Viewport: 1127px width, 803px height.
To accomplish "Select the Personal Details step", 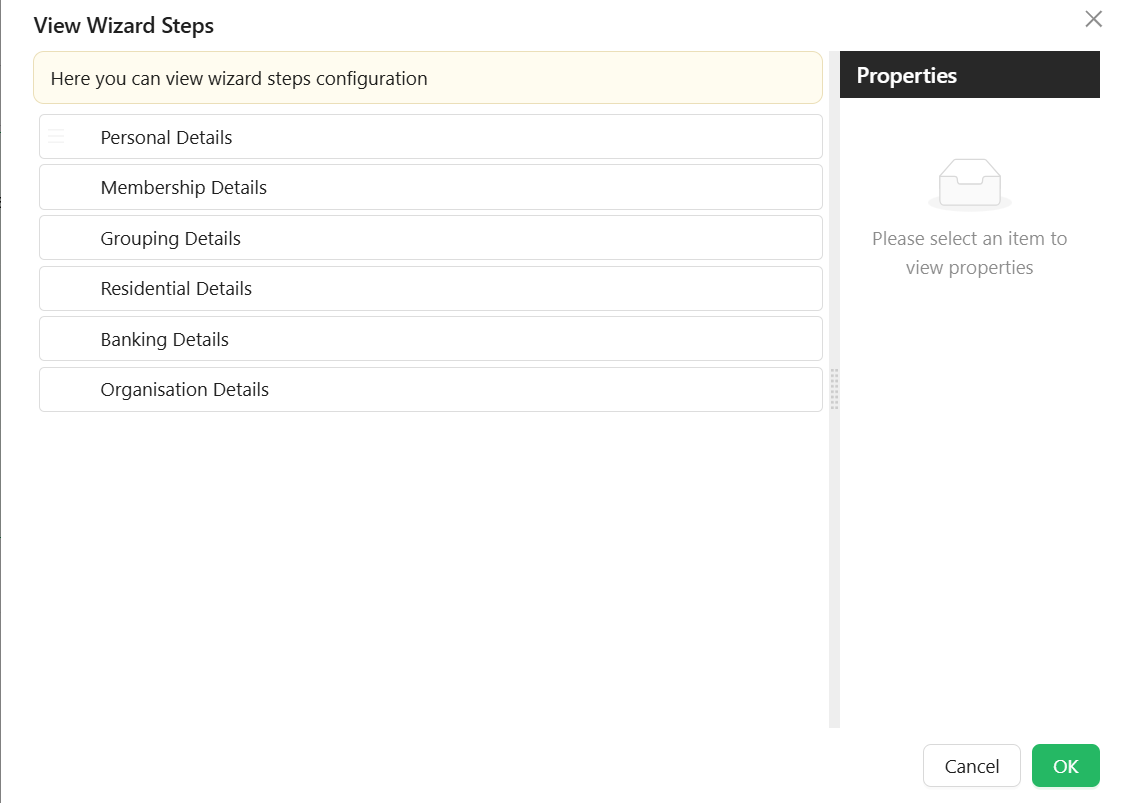I will point(431,137).
